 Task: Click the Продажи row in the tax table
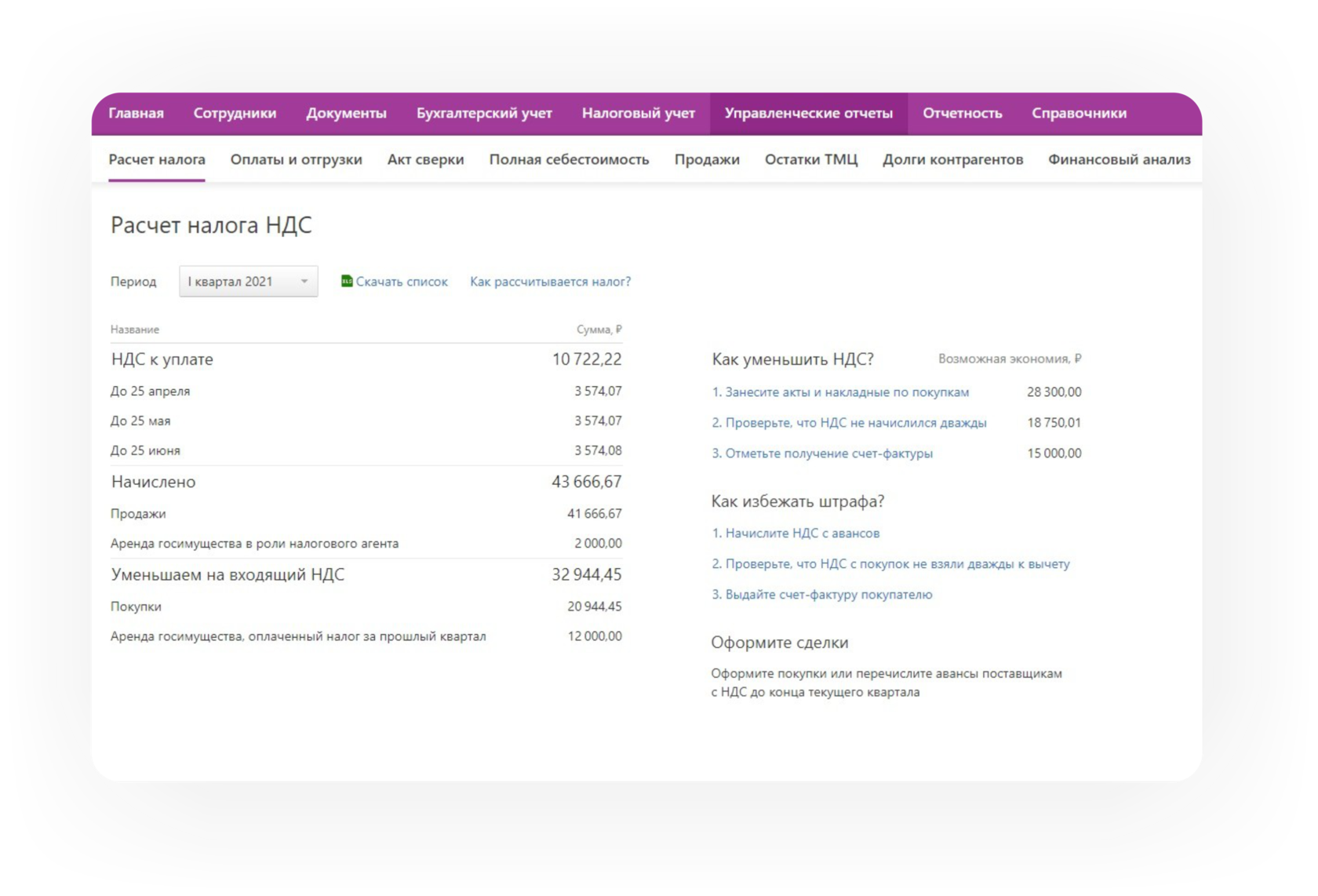[x=366, y=513]
